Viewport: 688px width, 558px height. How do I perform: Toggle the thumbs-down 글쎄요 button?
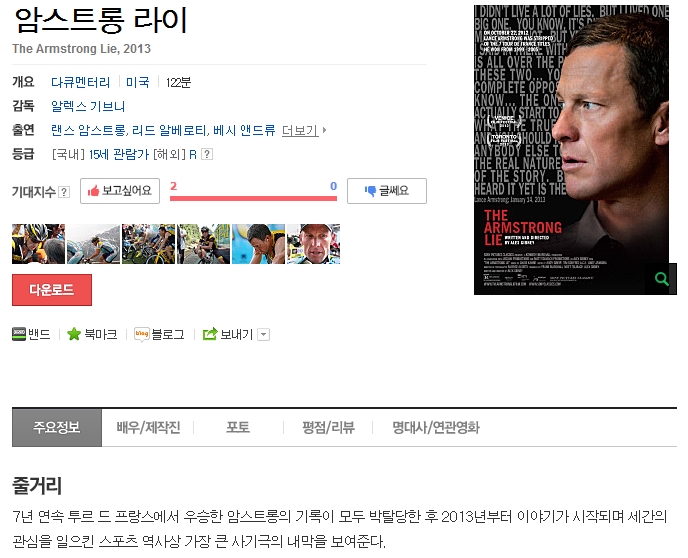(387, 191)
